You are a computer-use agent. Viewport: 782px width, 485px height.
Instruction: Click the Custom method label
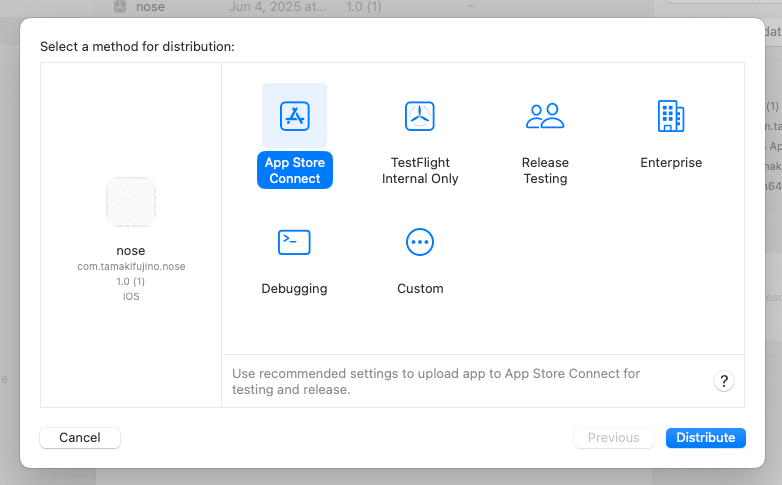click(420, 289)
